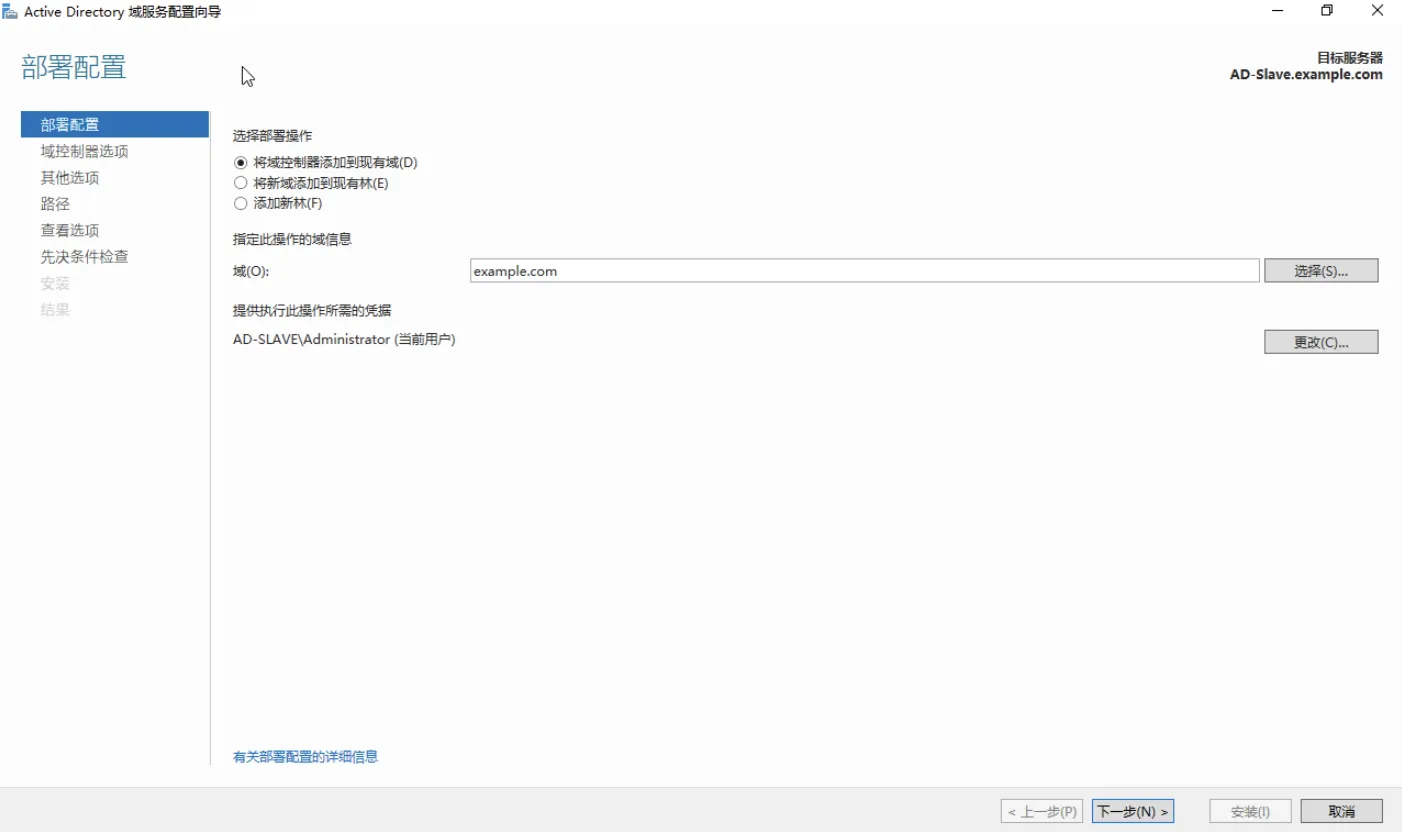Click the 域(O) field containing example.com
Viewport: 1402px width, 832px height.
click(864, 271)
